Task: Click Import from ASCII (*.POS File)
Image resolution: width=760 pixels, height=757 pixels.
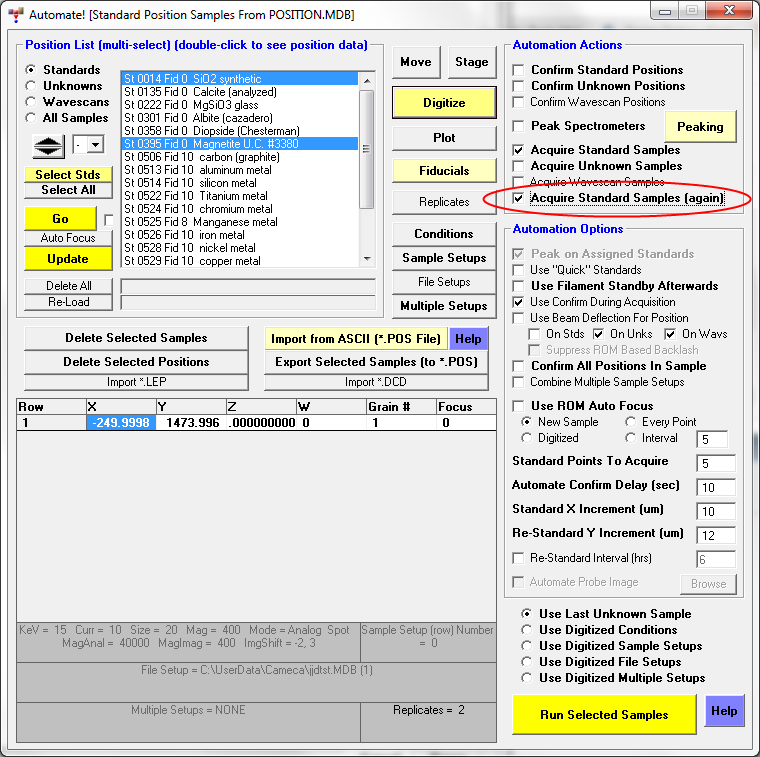Action: (356, 339)
